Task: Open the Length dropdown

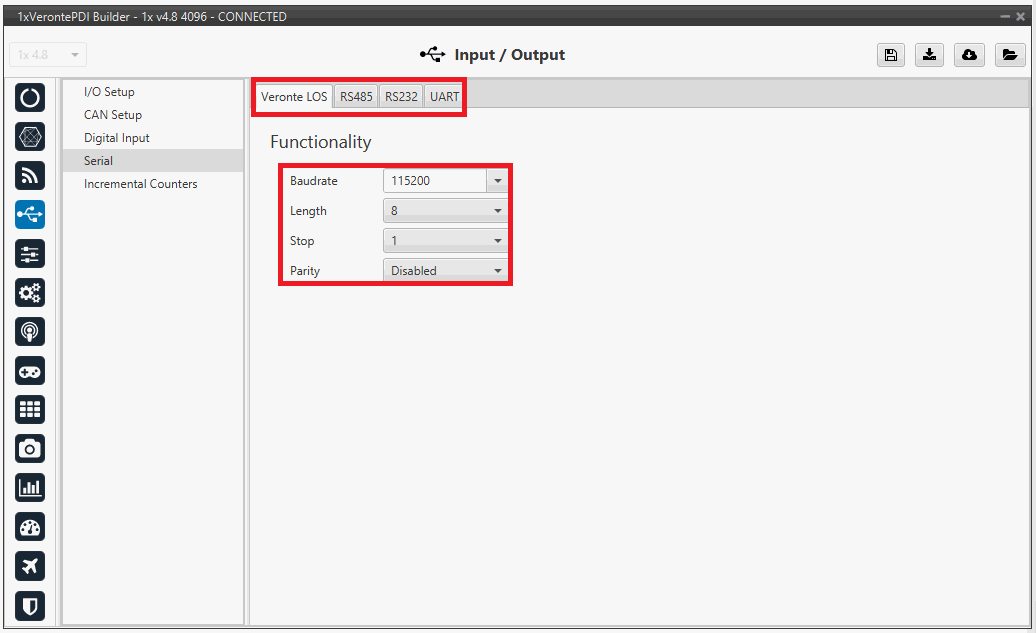Action: [497, 211]
